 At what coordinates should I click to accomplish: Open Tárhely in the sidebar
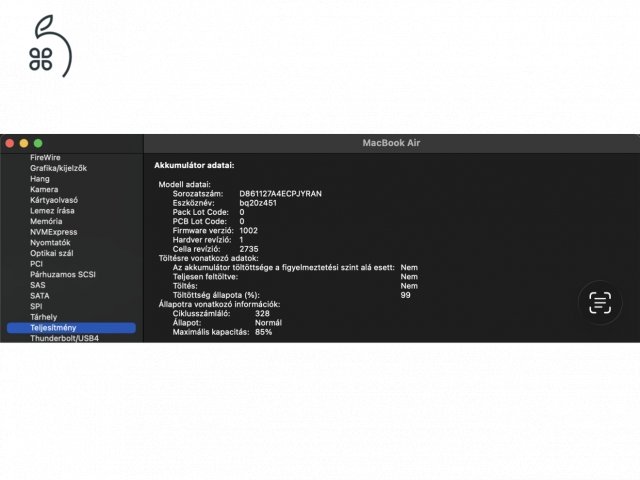[x=44, y=317]
